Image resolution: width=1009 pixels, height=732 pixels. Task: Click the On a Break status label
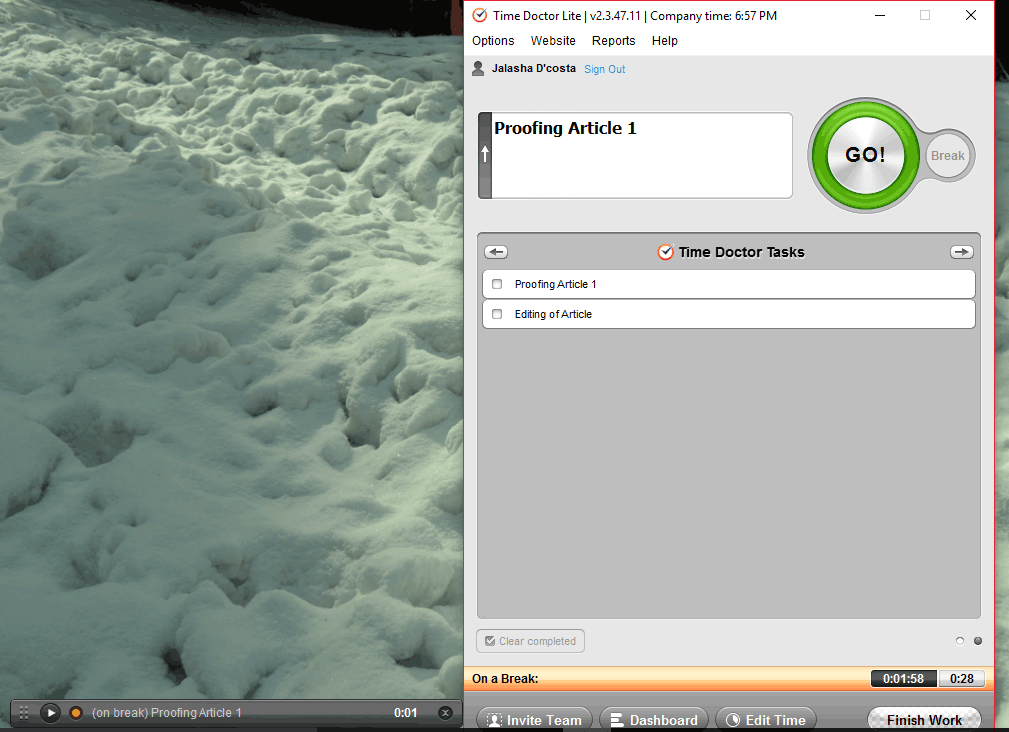click(x=505, y=679)
